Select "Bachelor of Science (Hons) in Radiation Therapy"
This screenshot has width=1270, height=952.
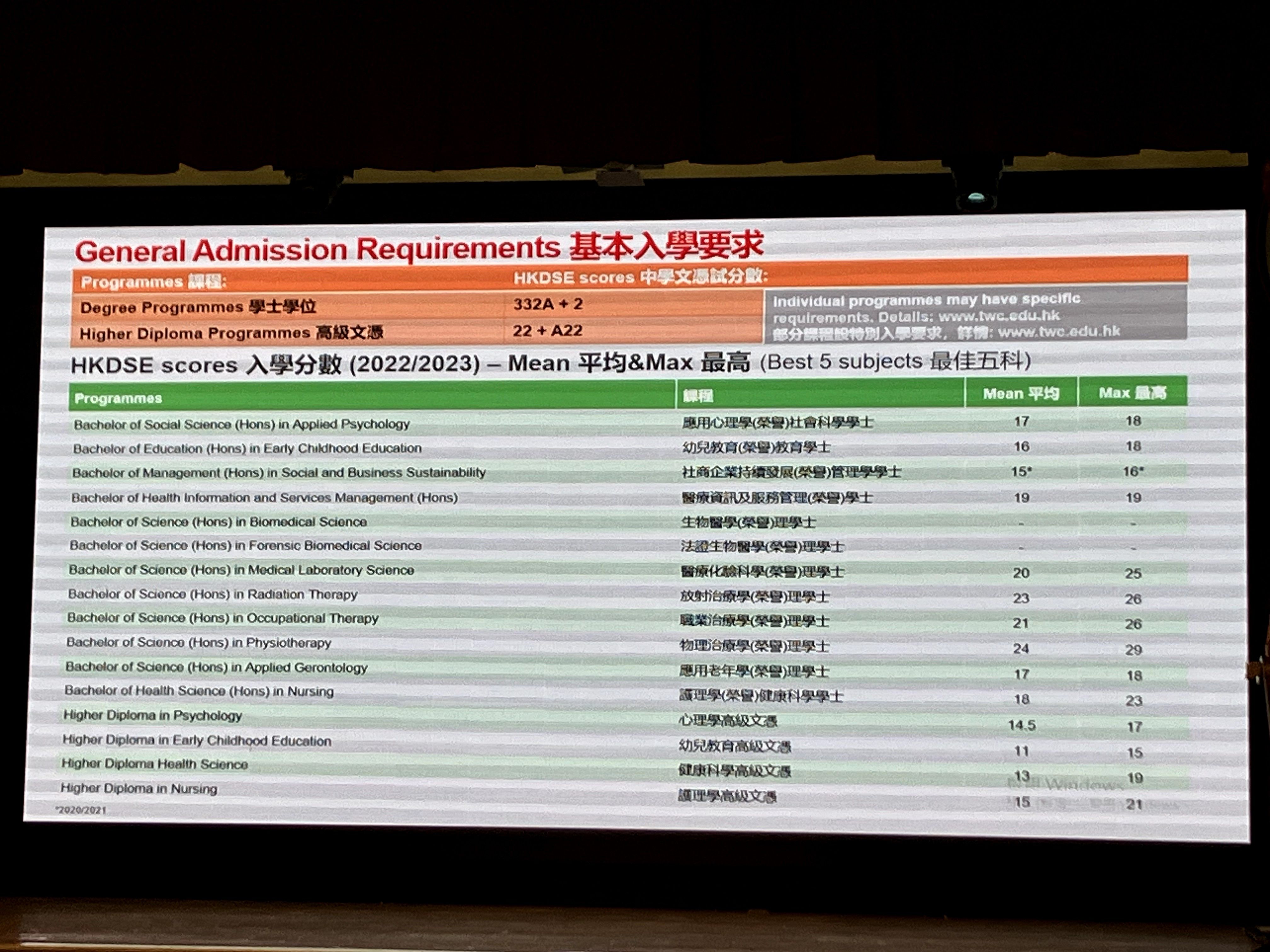[212, 594]
